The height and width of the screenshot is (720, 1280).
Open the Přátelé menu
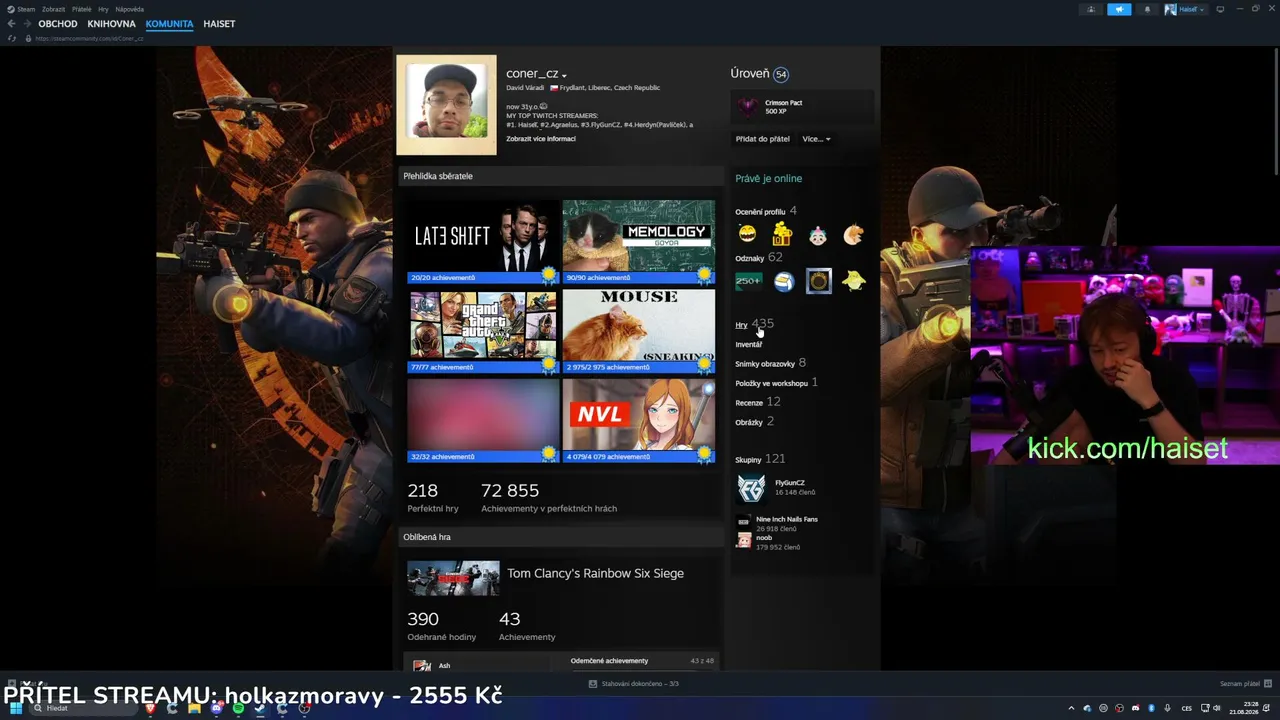[x=82, y=9]
